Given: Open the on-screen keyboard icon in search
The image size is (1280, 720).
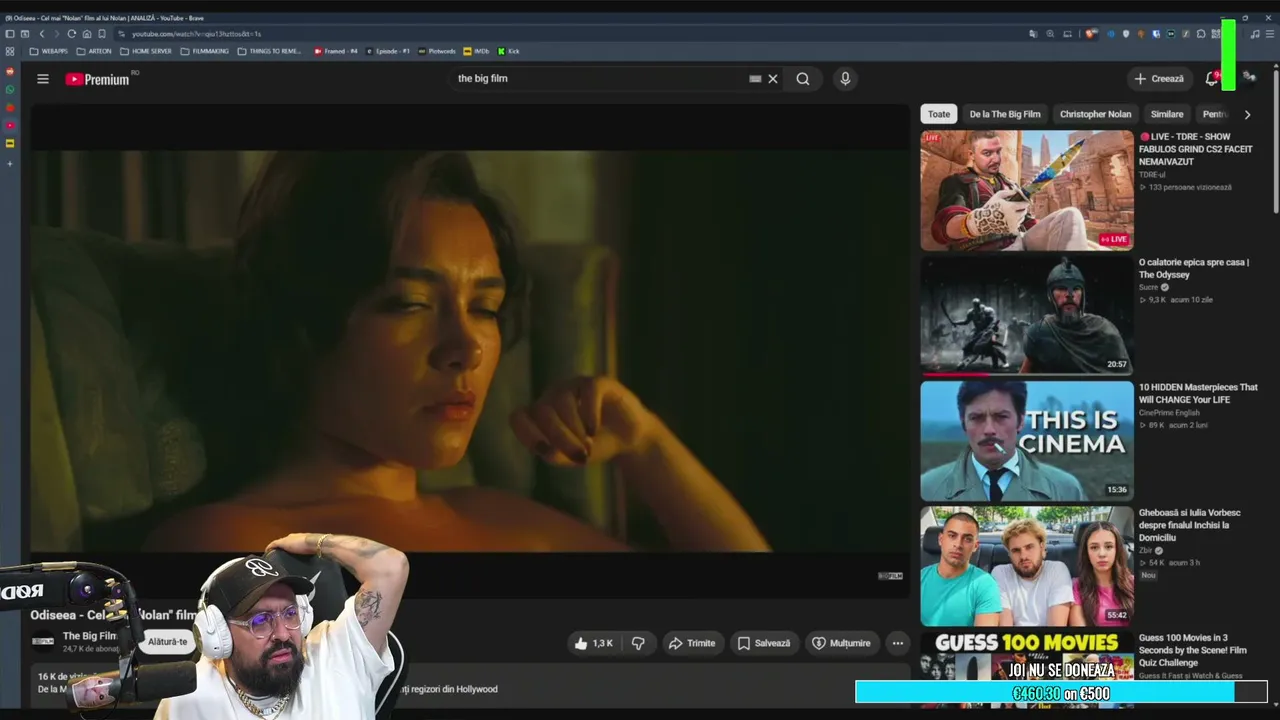Looking at the screenshot, I should (755, 79).
